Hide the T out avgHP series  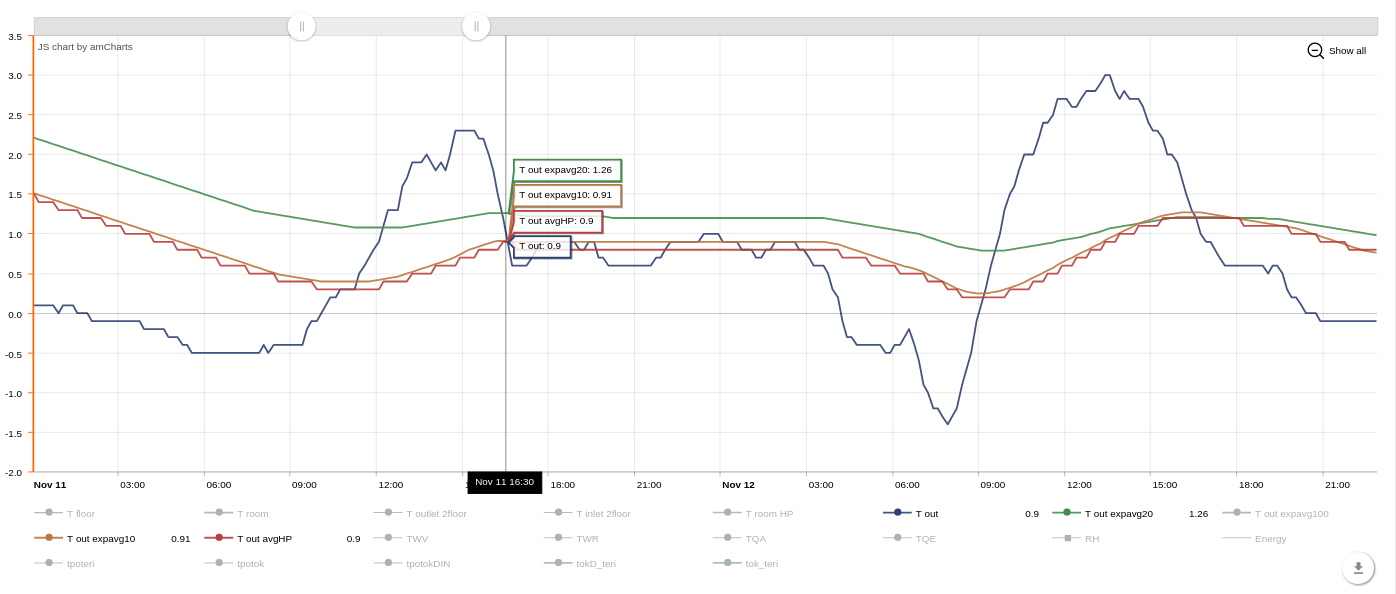[x=219, y=538]
